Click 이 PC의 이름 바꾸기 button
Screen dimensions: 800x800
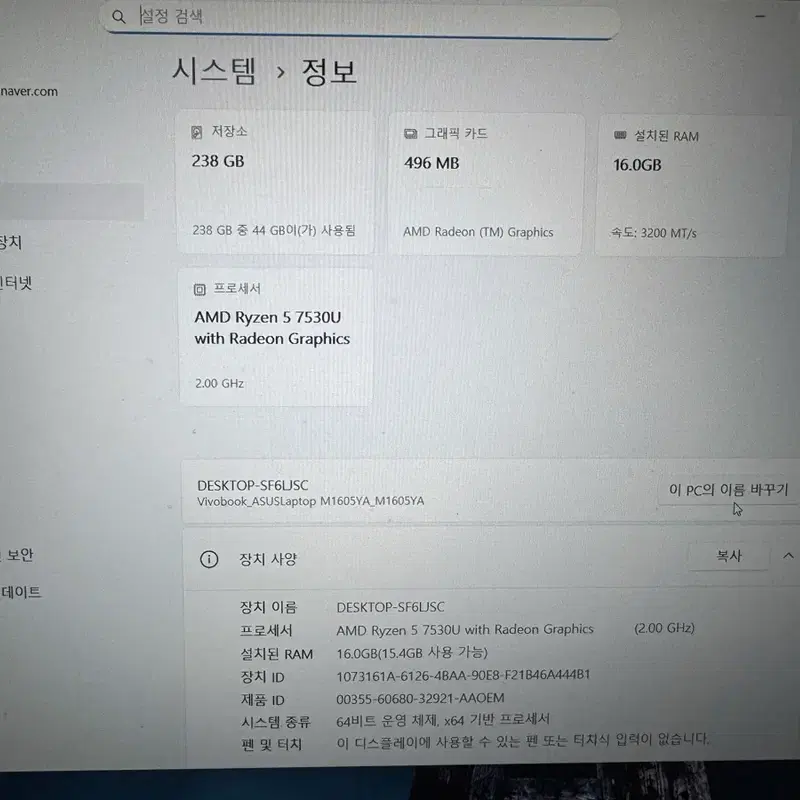pos(729,490)
